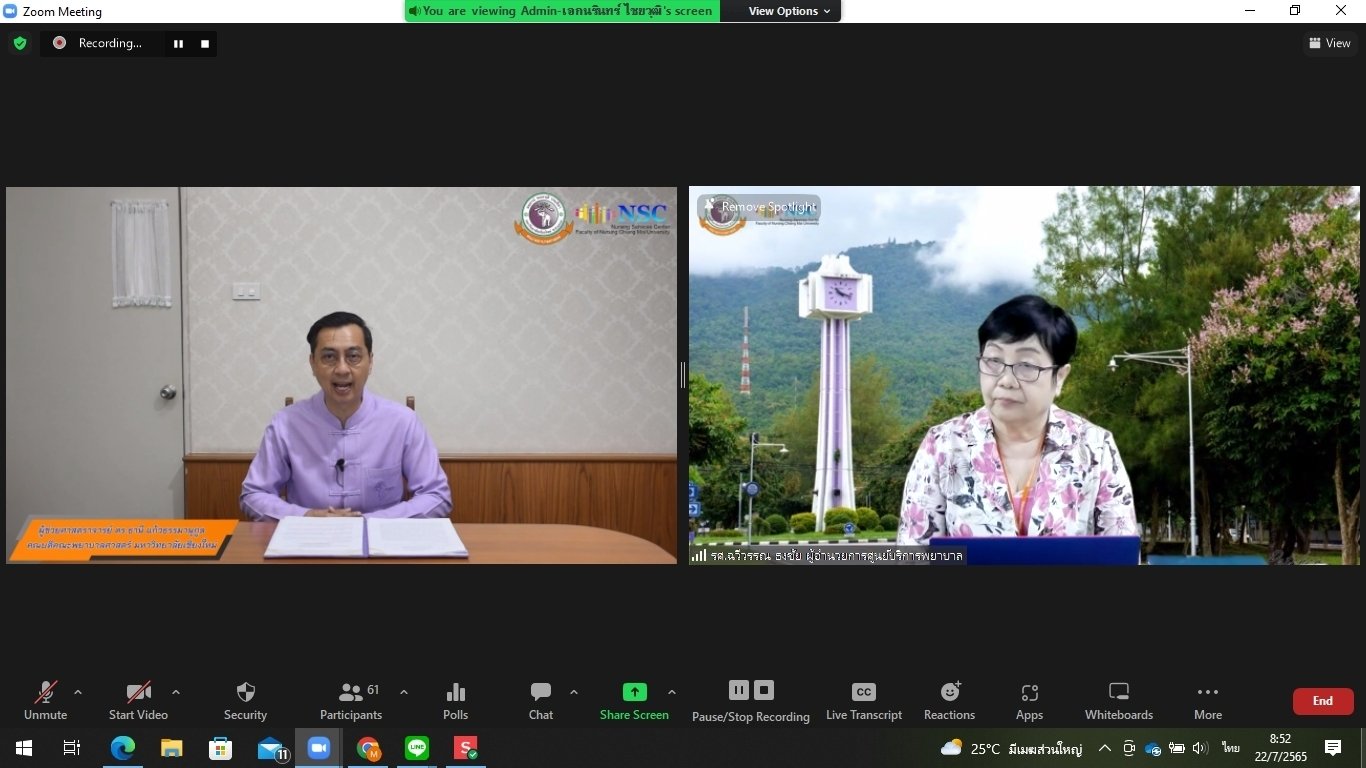
Task: Expand chat options arrow
Action: (x=574, y=692)
